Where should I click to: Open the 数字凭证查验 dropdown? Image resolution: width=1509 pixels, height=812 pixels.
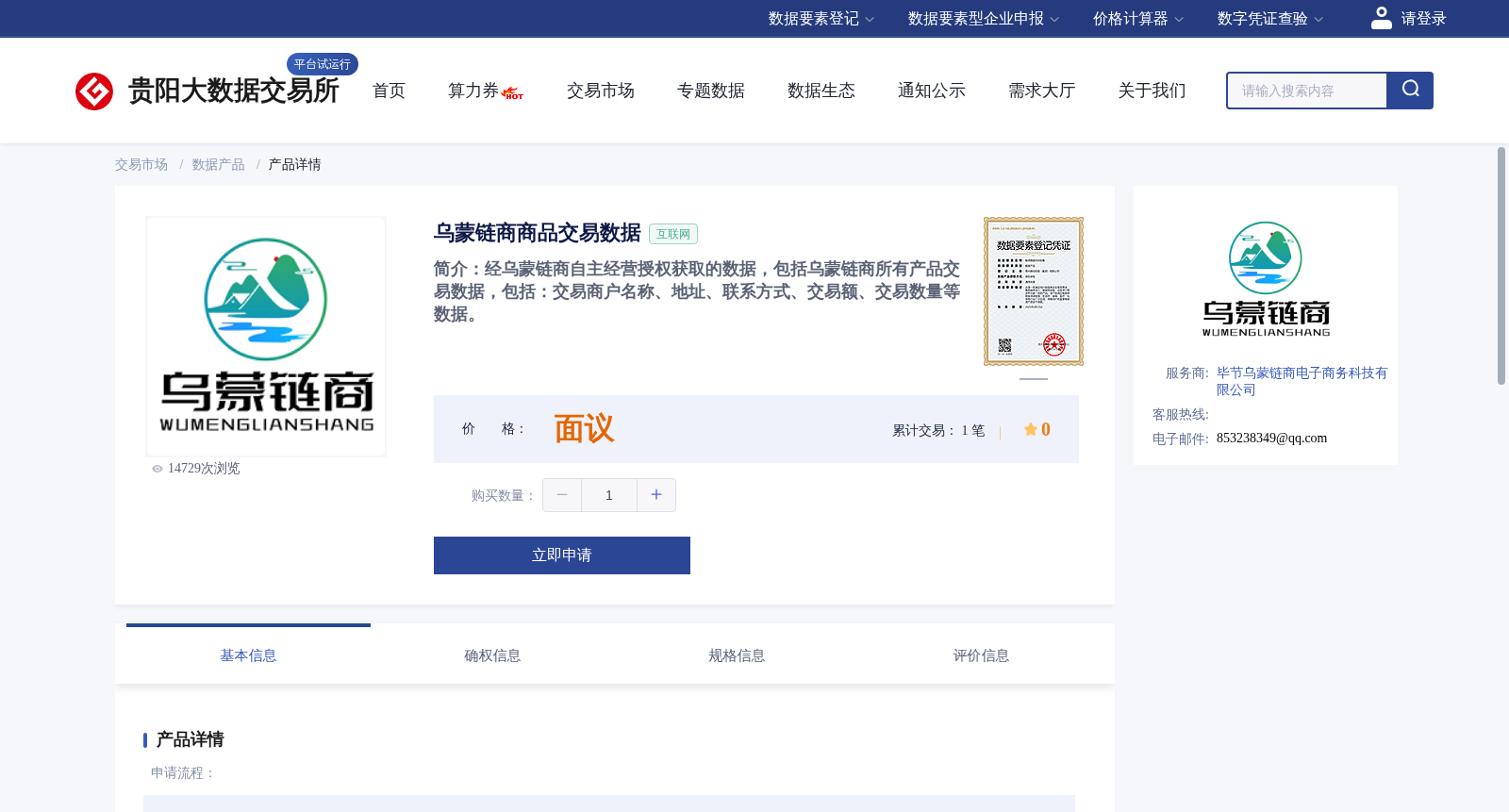point(1270,19)
